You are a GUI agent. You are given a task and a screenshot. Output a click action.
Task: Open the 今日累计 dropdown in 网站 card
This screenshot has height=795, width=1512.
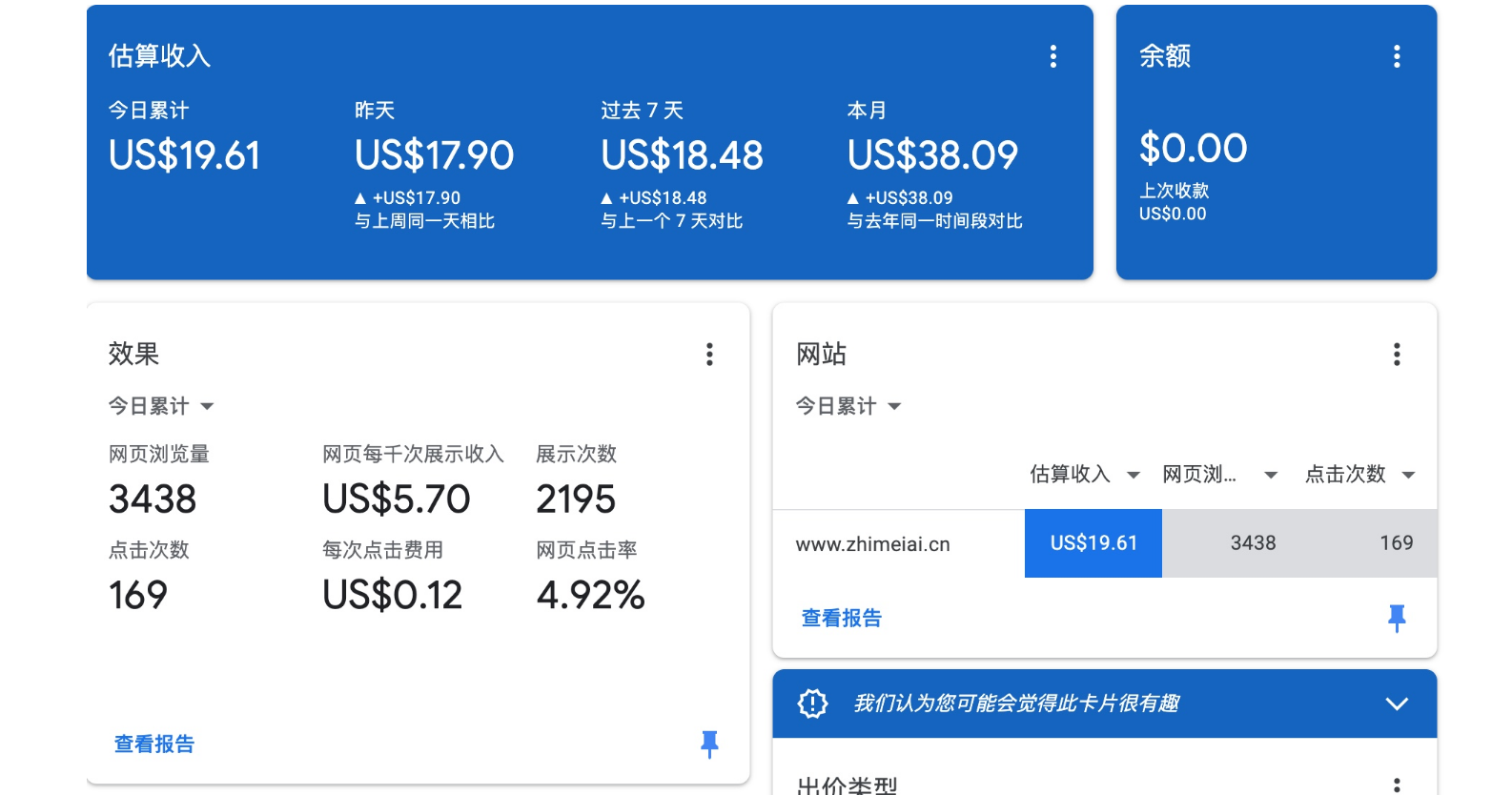point(848,406)
